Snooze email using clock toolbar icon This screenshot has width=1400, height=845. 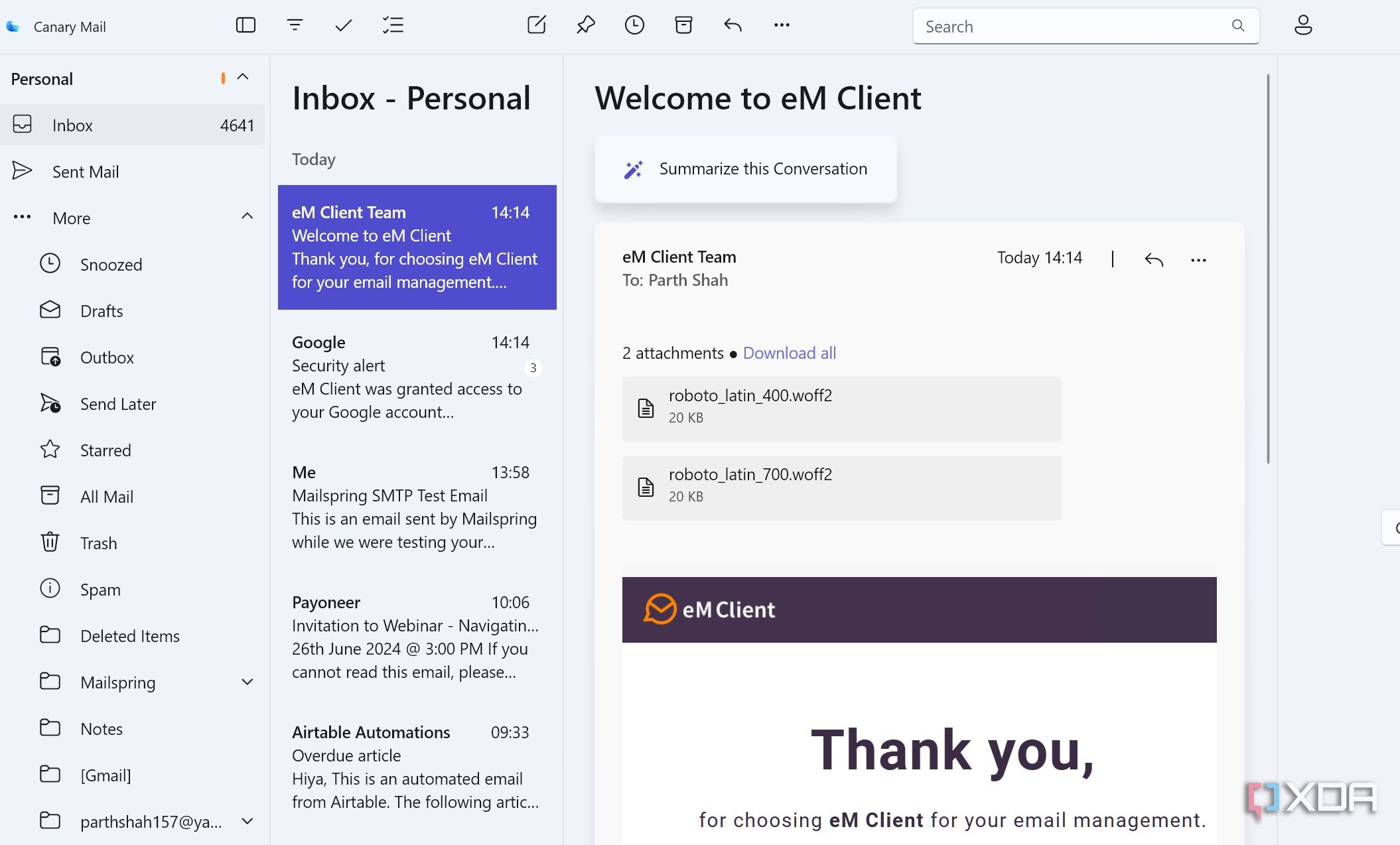634,25
